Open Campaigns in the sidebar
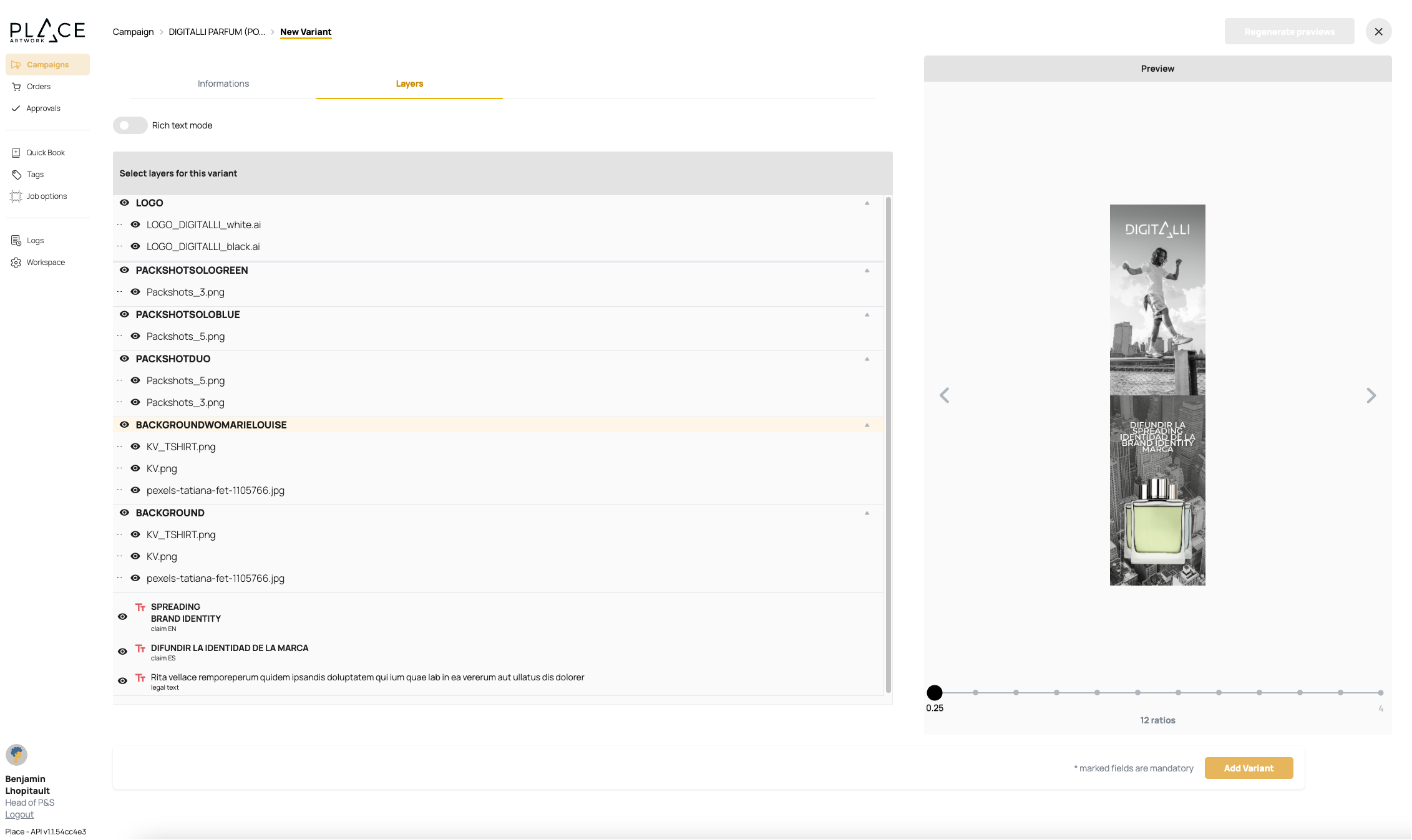This screenshot has height=840, width=1412. point(47,65)
